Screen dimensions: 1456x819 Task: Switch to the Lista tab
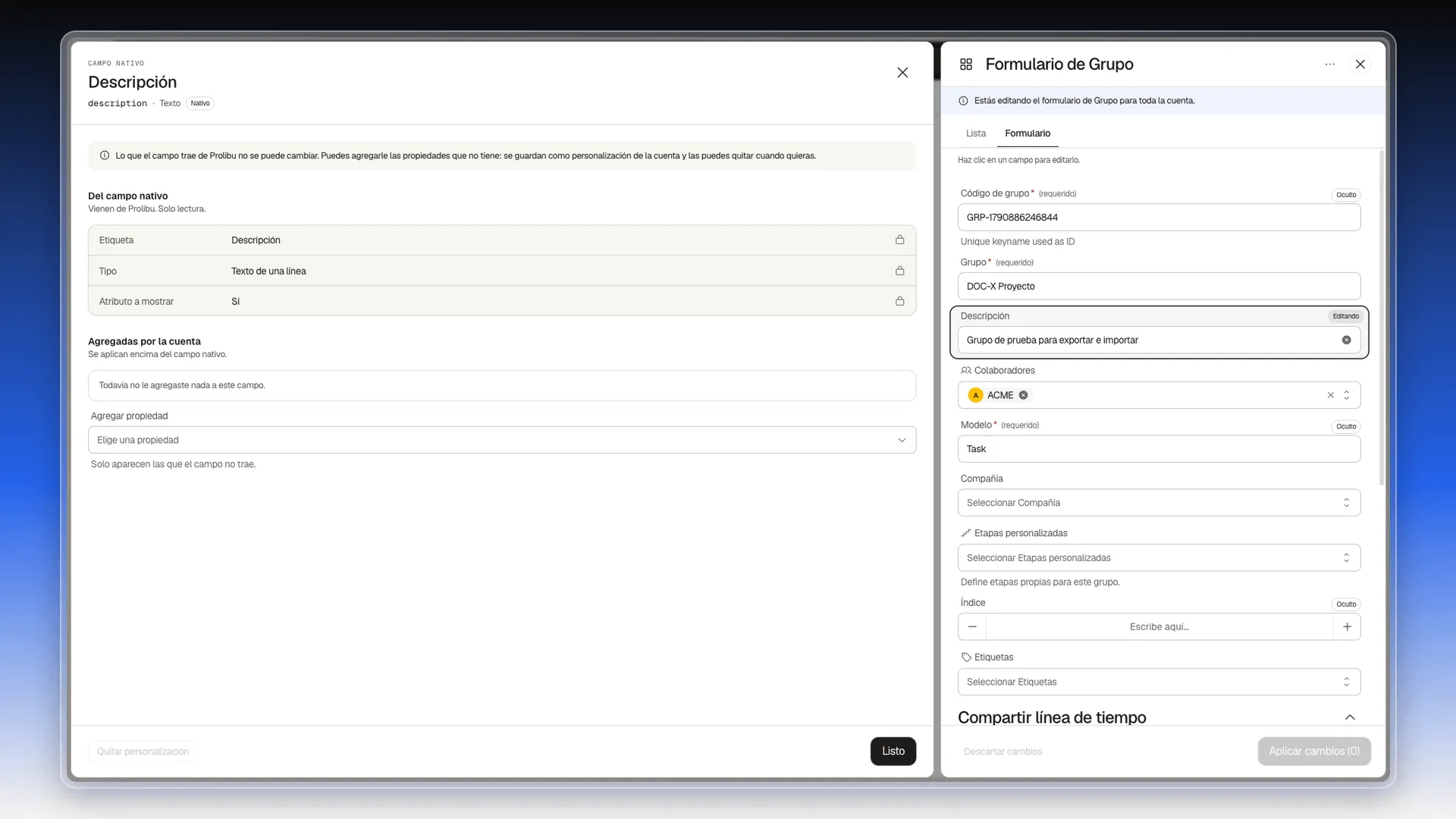coord(975,133)
